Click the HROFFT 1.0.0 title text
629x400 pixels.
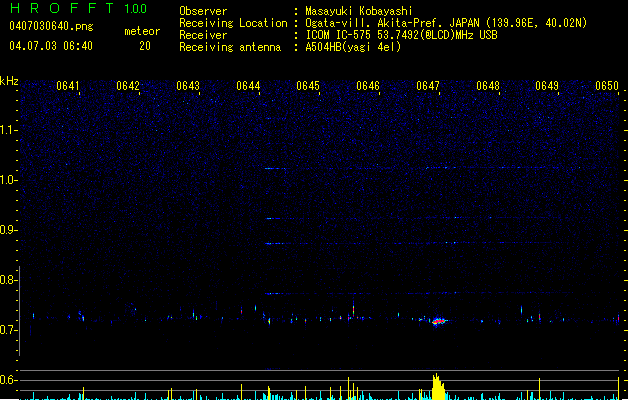tap(78, 8)
